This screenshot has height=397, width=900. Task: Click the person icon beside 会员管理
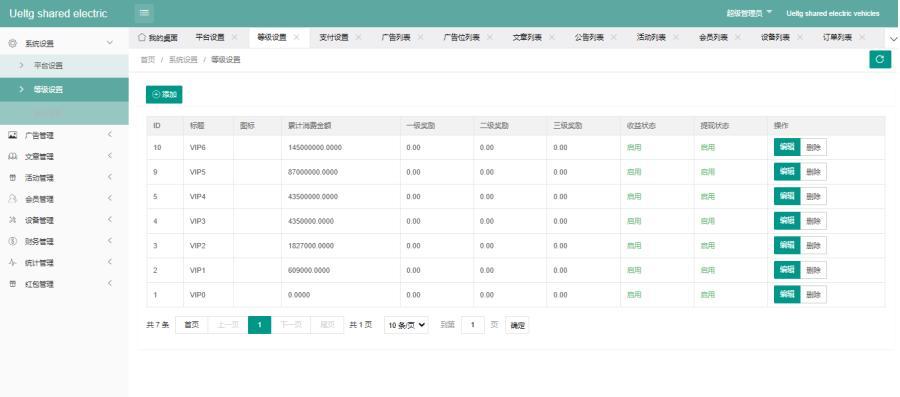13,198
